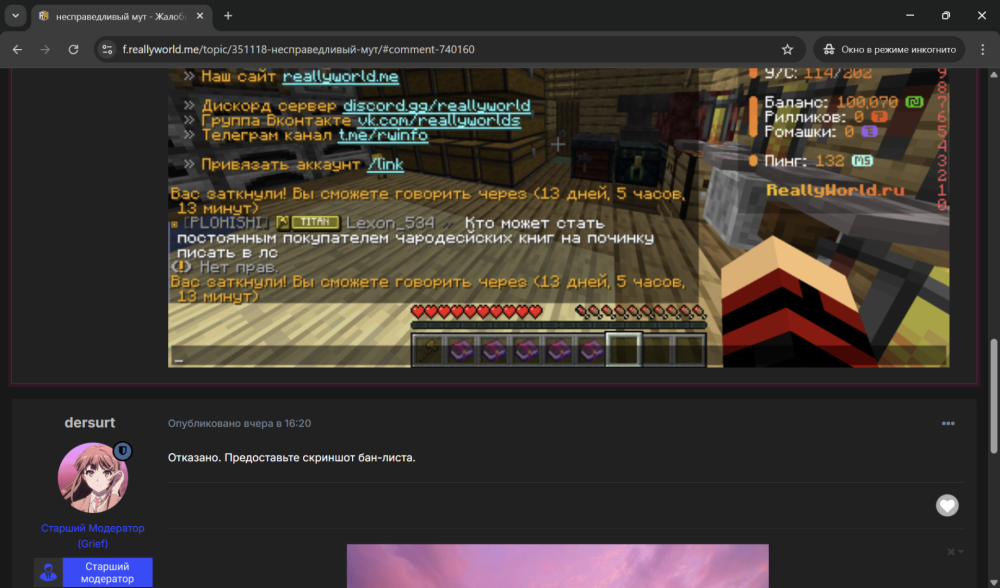Reload the current page
Viewport: 1000px width, 588px height.
(73, 49)
